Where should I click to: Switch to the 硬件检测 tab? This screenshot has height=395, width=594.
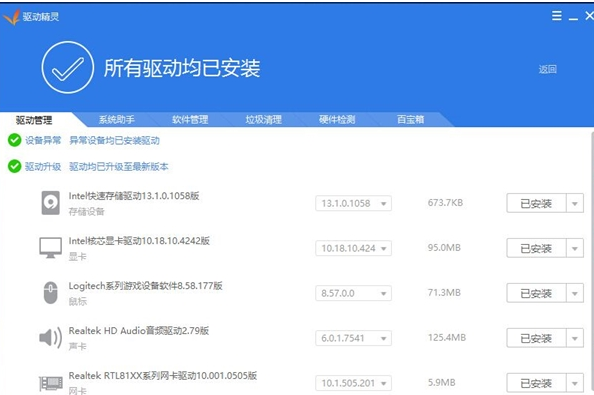coord(337,120)
